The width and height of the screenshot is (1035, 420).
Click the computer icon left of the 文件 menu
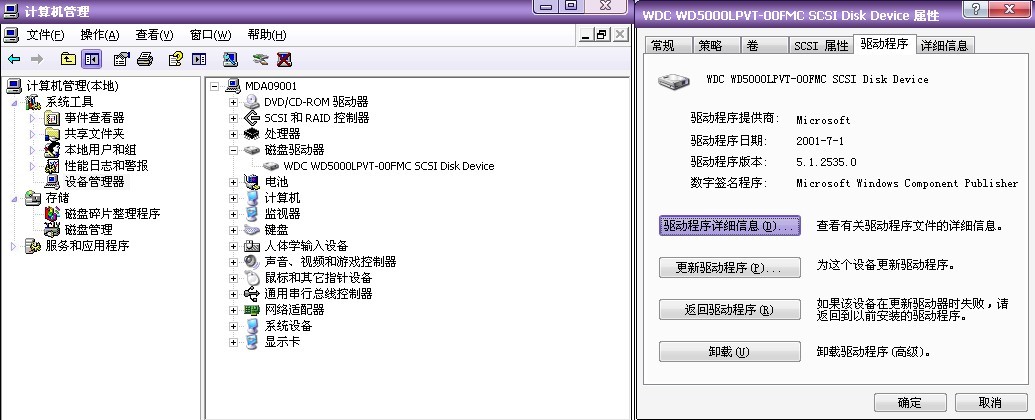11,34
